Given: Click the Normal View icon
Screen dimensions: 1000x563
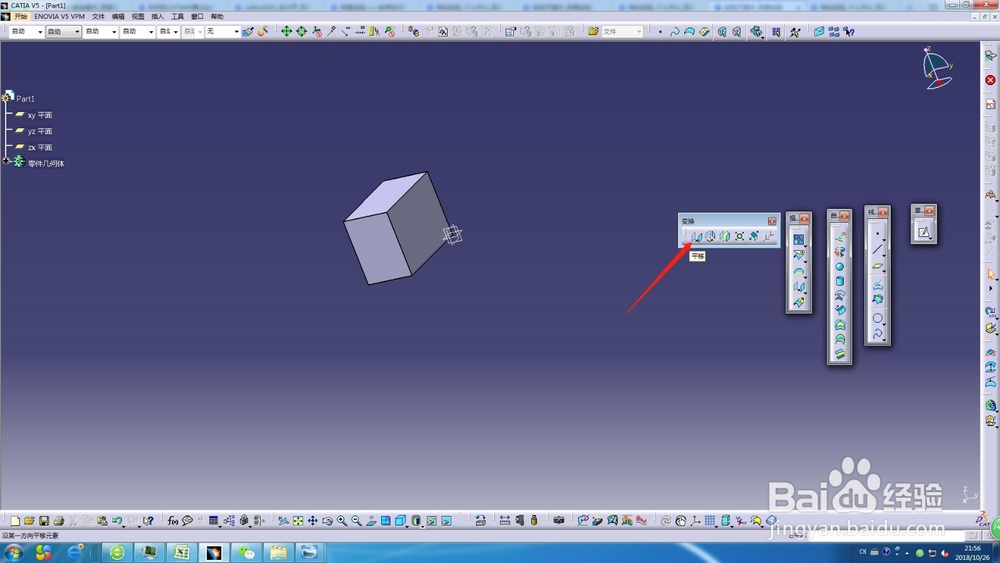Looking at the screenshot, I should [x=371, y=521].
